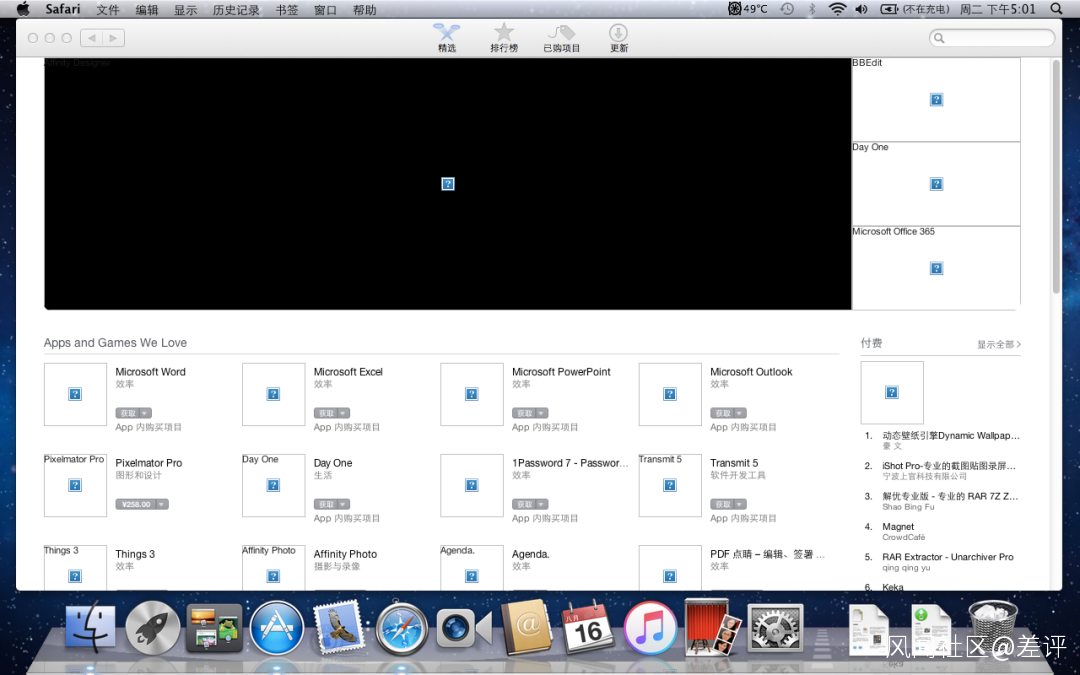This screenshot has width=1080, height=675.
Task: Open the 精选 (Featured) toolbar icon
Action: [446, 37]
